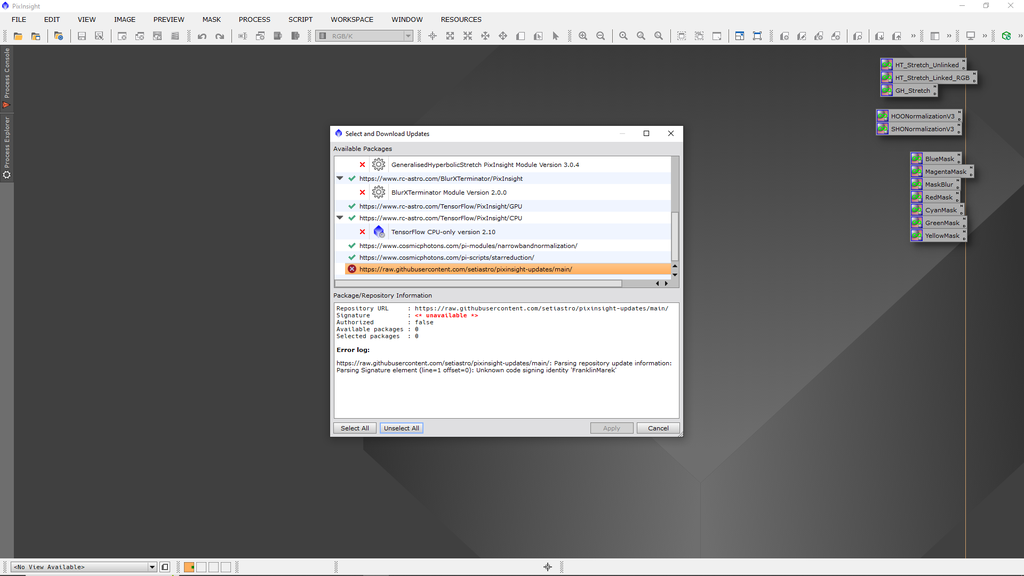Click the Cancel button
The width and height of the screenshot is (1024, 576).
coord(658,428)
